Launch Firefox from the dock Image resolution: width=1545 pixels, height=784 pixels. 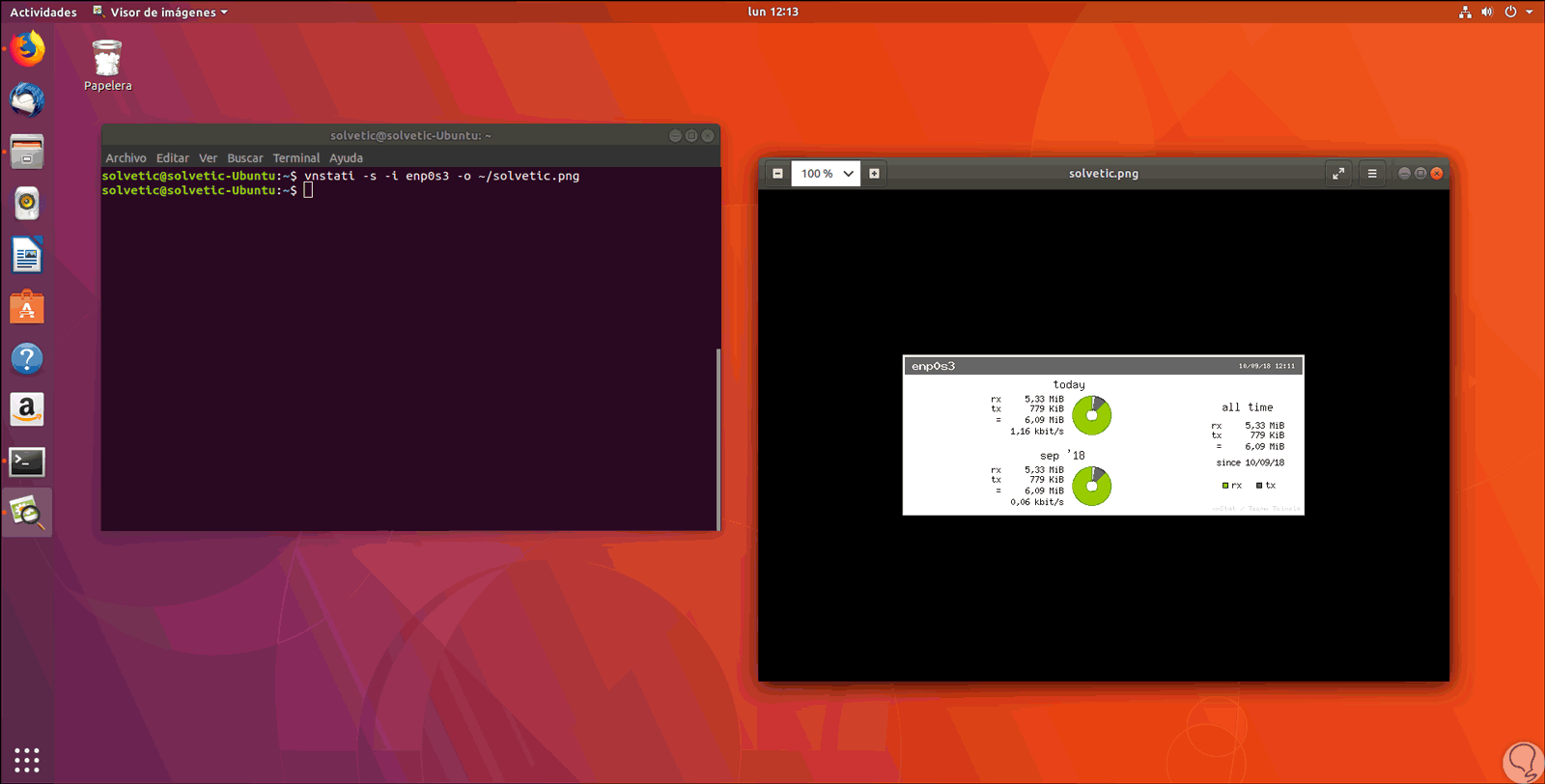(x=27, y=49)
